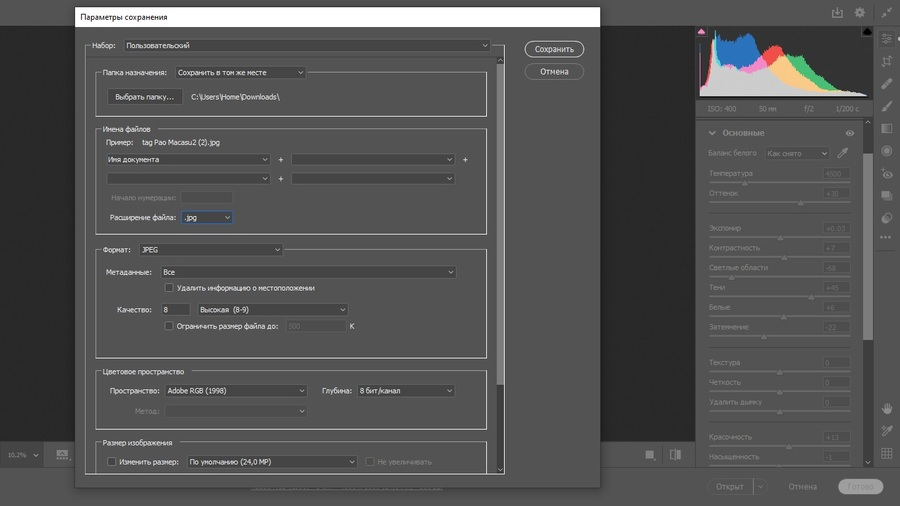
Task: Toggle visibility eye of Основные panel
Action: point(849,133)
